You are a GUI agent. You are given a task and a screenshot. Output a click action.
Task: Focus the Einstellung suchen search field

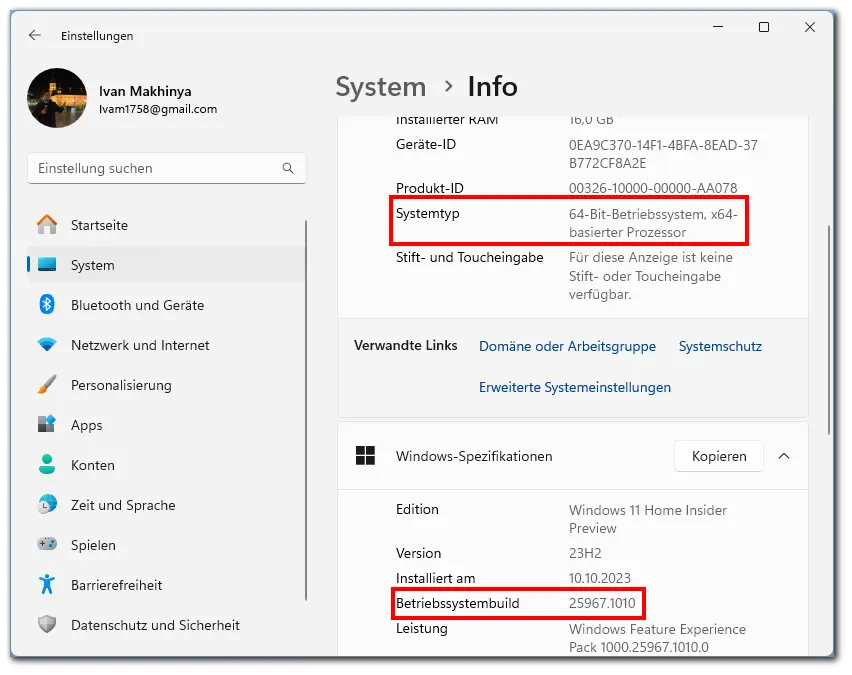coord(167,168)
